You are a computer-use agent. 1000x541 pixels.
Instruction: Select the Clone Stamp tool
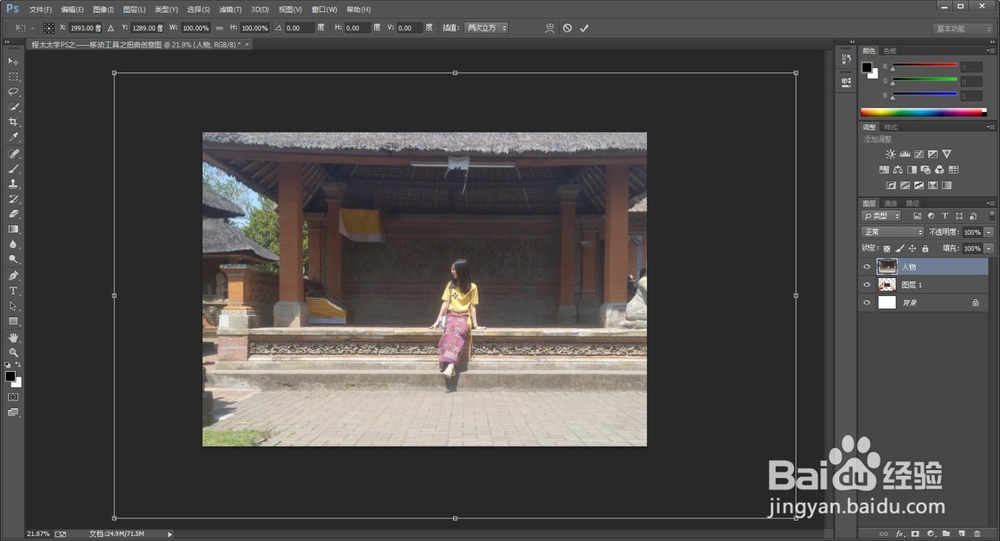[13, 184]
